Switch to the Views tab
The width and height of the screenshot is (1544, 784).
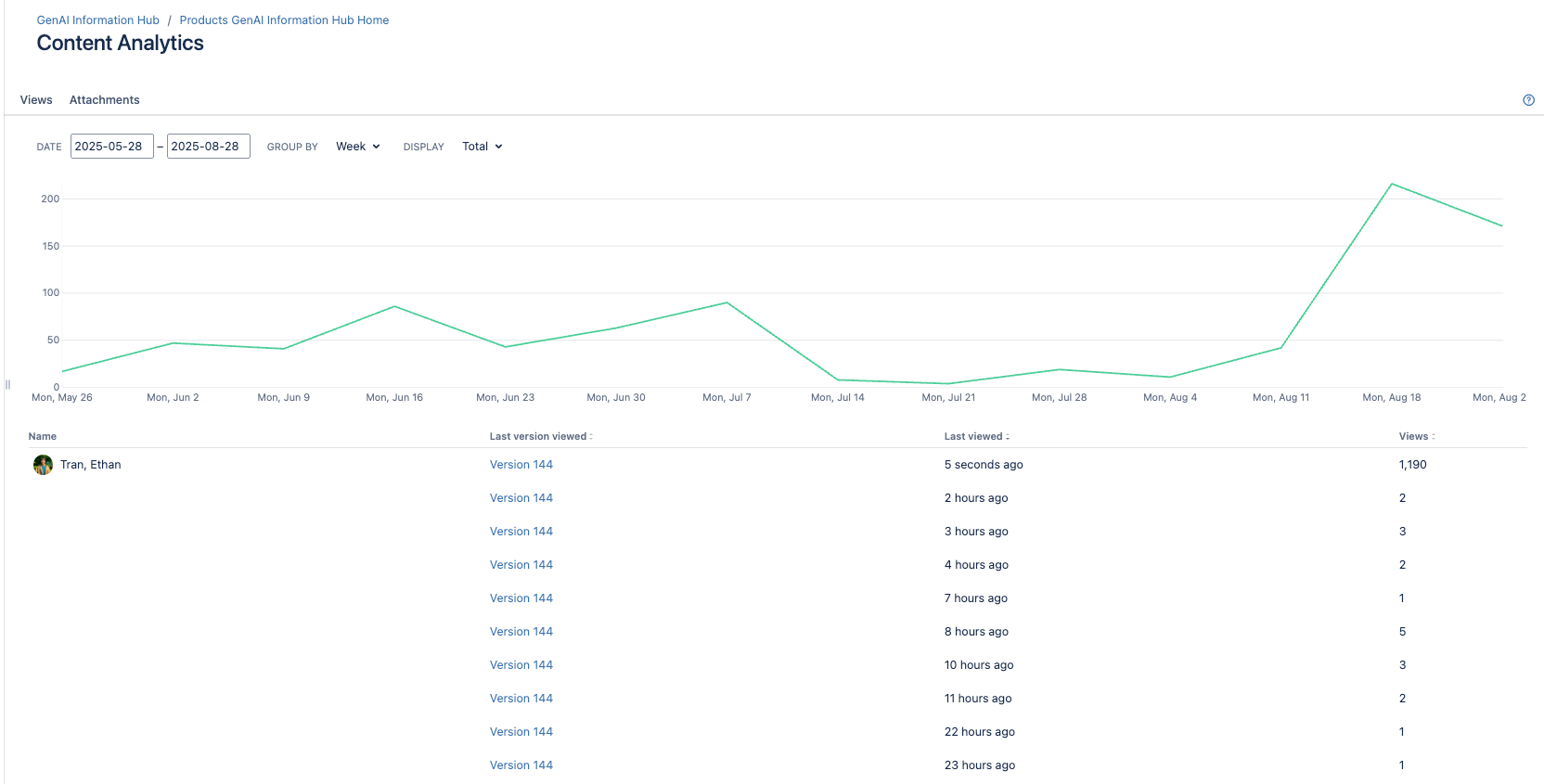(36, 100)
